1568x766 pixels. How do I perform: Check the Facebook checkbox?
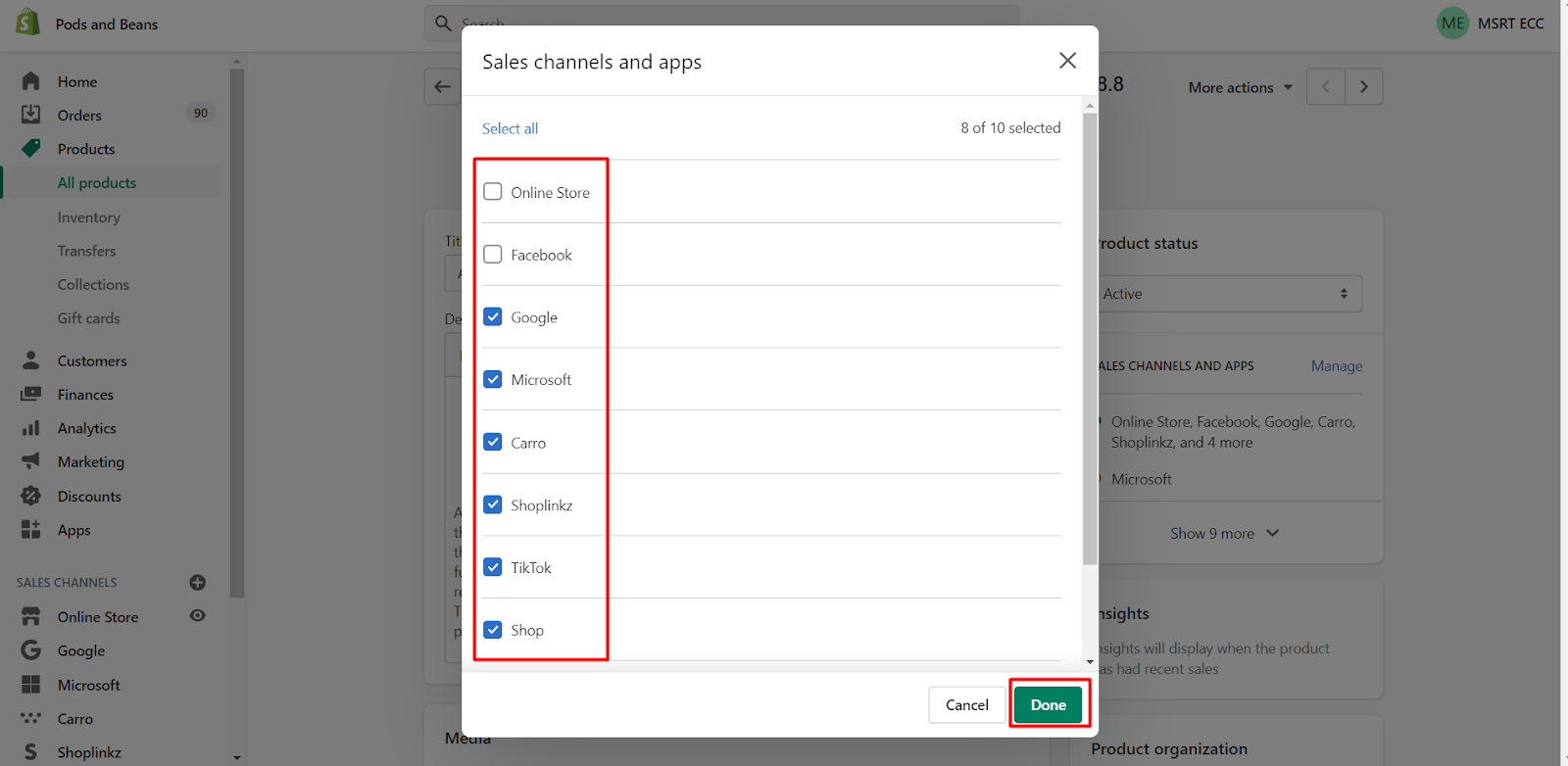(493, 255)
